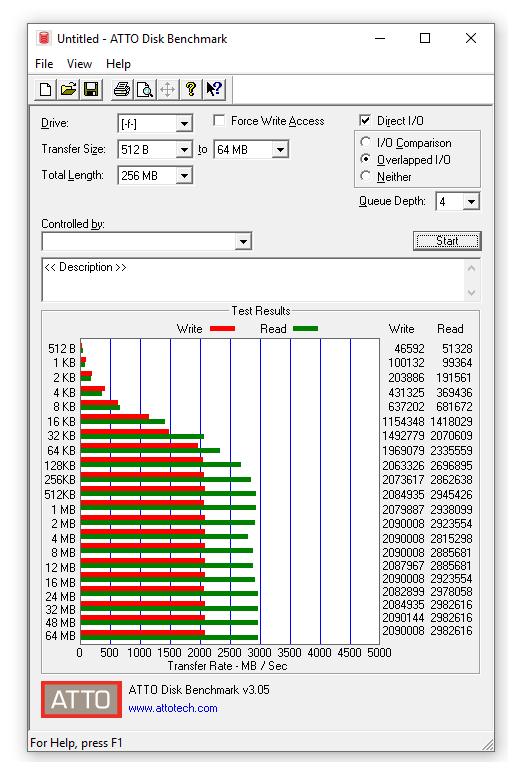Click write value 46592
This screenshot has height=762, width=508.
tap(409, 349)
